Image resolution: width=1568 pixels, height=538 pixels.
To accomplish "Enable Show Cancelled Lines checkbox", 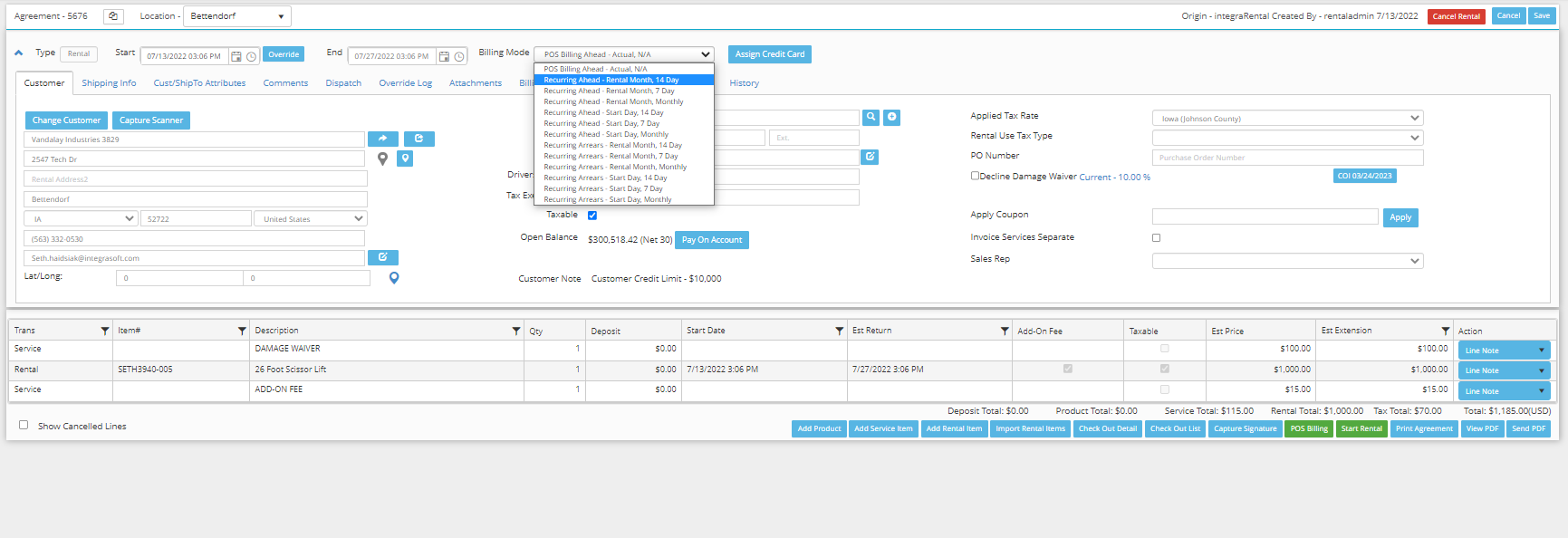I will 24,425.
